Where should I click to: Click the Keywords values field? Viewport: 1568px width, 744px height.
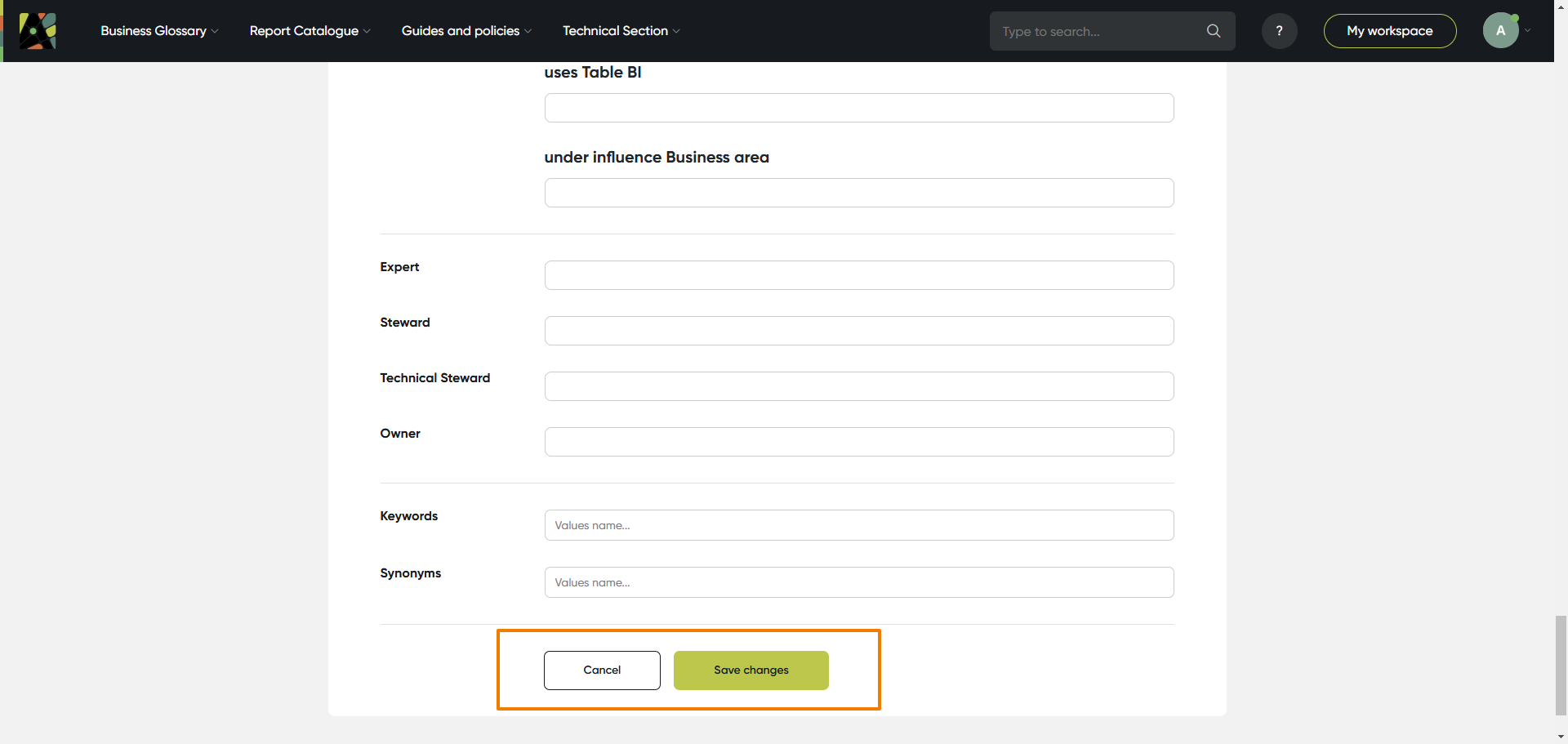click(858, 524)
